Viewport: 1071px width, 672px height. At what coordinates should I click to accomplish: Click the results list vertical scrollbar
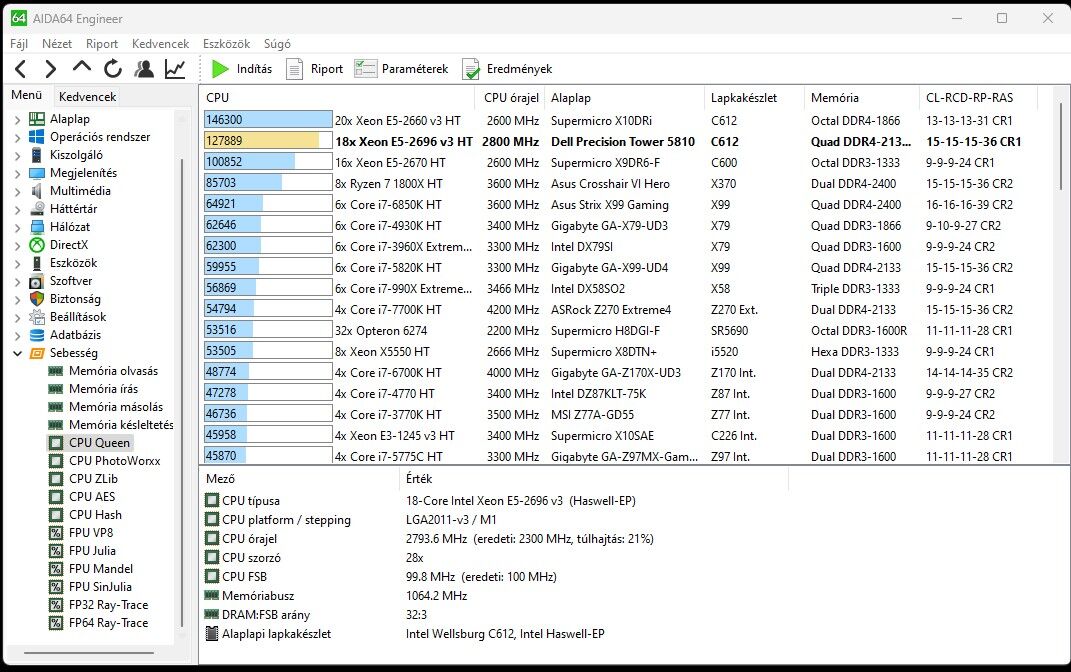[1061, 146]
